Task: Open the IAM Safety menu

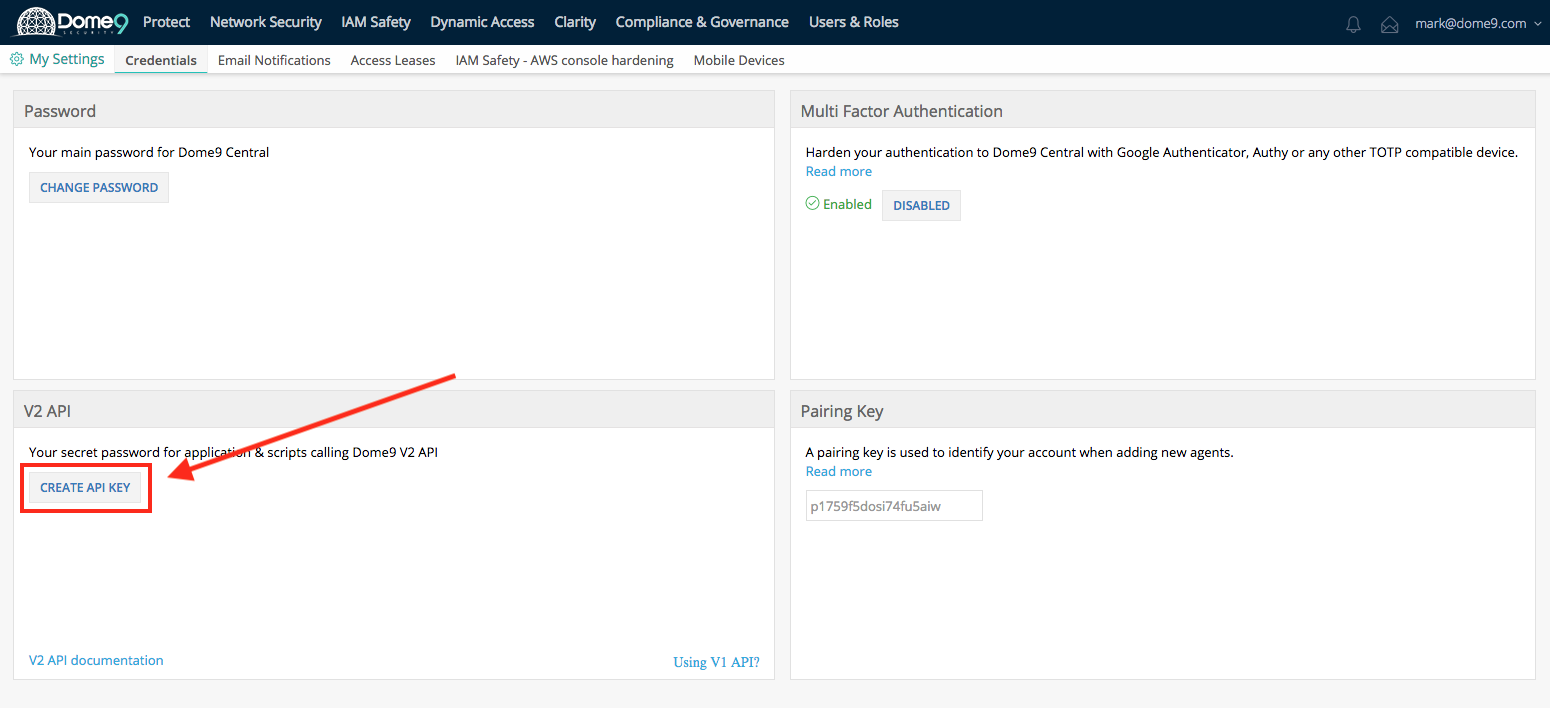Action: (x=376, y=22)
